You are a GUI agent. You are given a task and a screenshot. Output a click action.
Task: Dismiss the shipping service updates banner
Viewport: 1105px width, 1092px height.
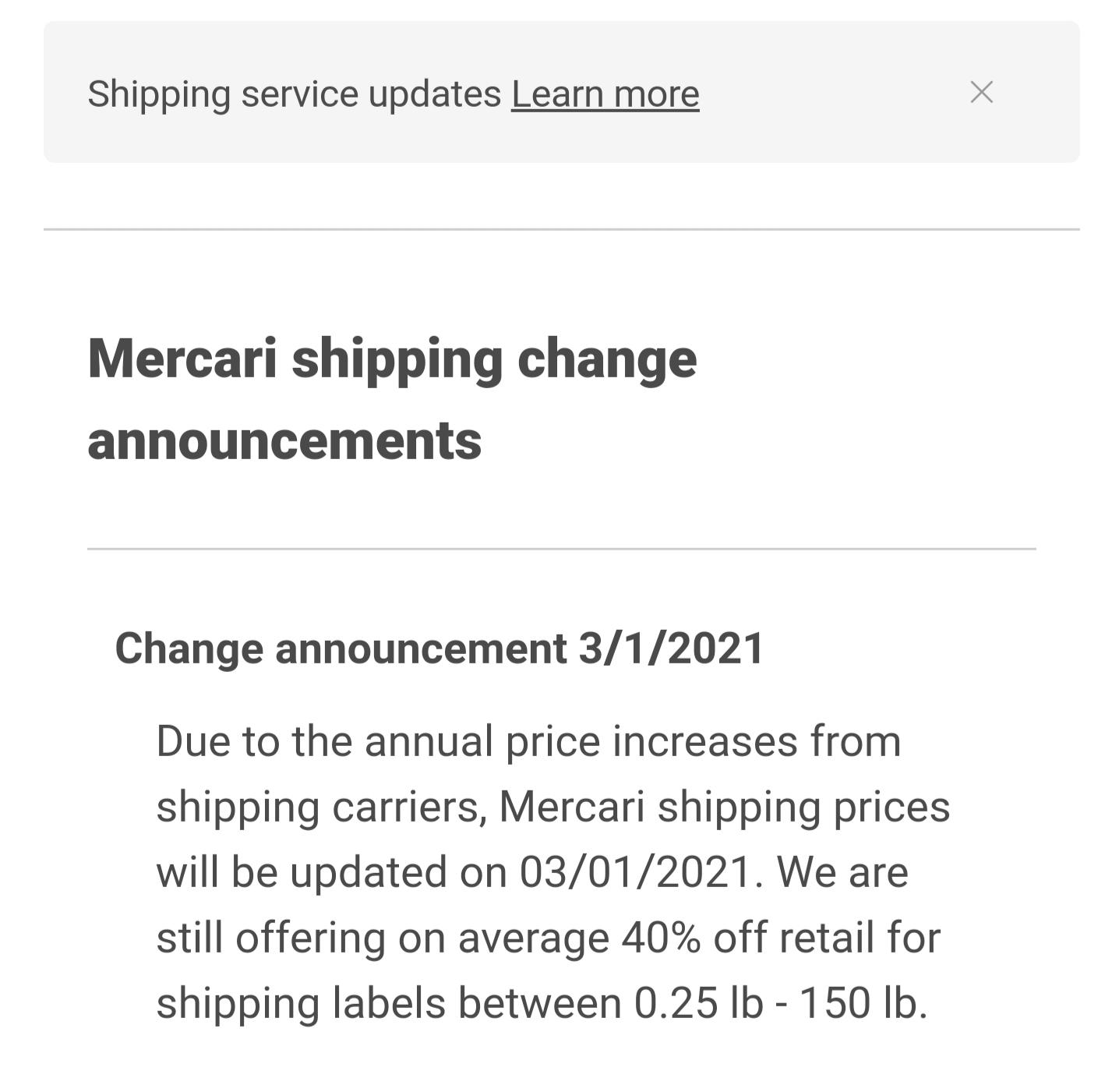tap(982, 93)
